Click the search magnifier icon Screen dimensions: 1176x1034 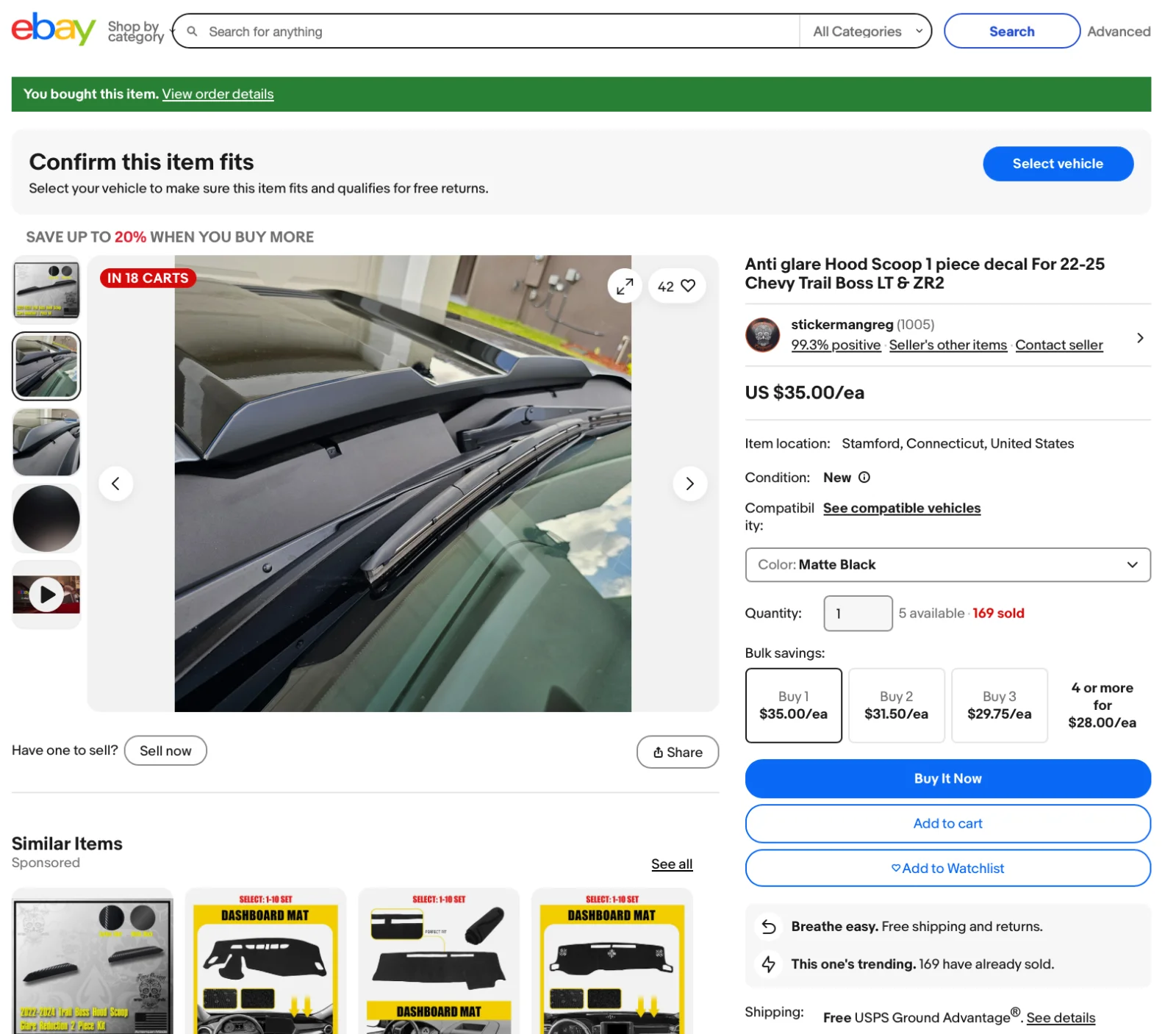pyautogui.click(x=192, y=31)
